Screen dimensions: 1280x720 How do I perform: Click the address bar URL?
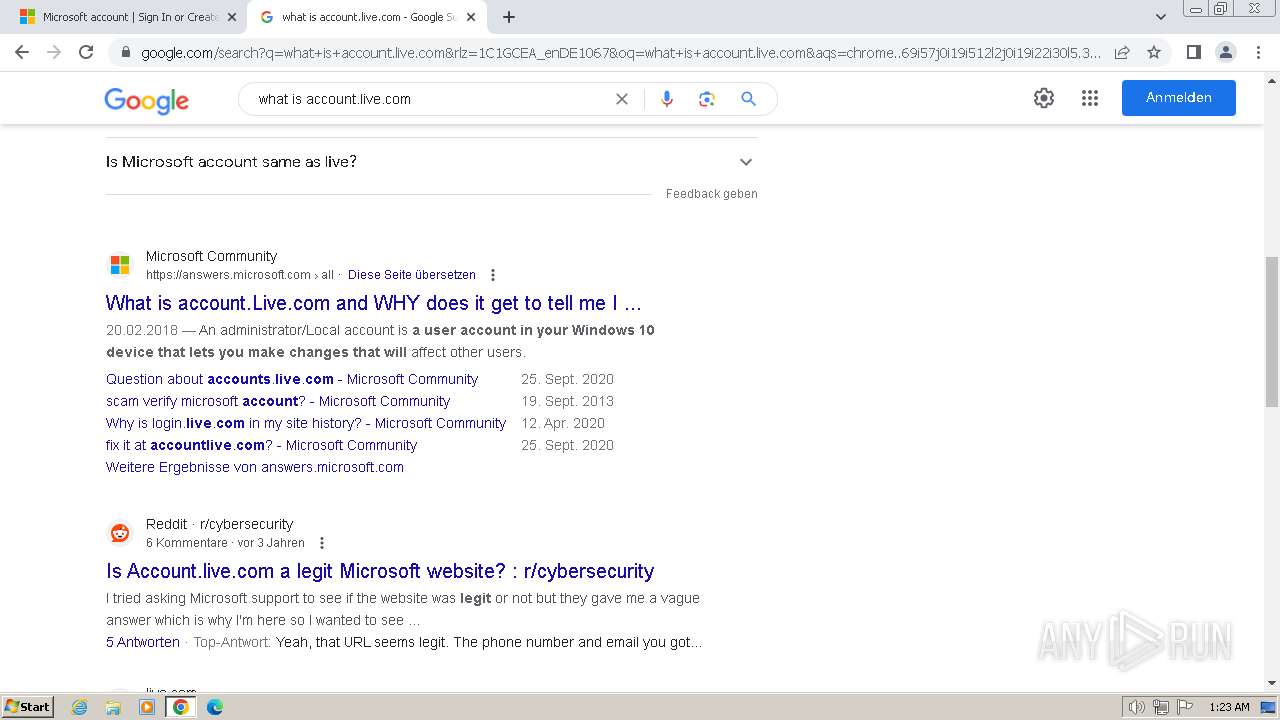pyautogui.click(x=620, y=52)
